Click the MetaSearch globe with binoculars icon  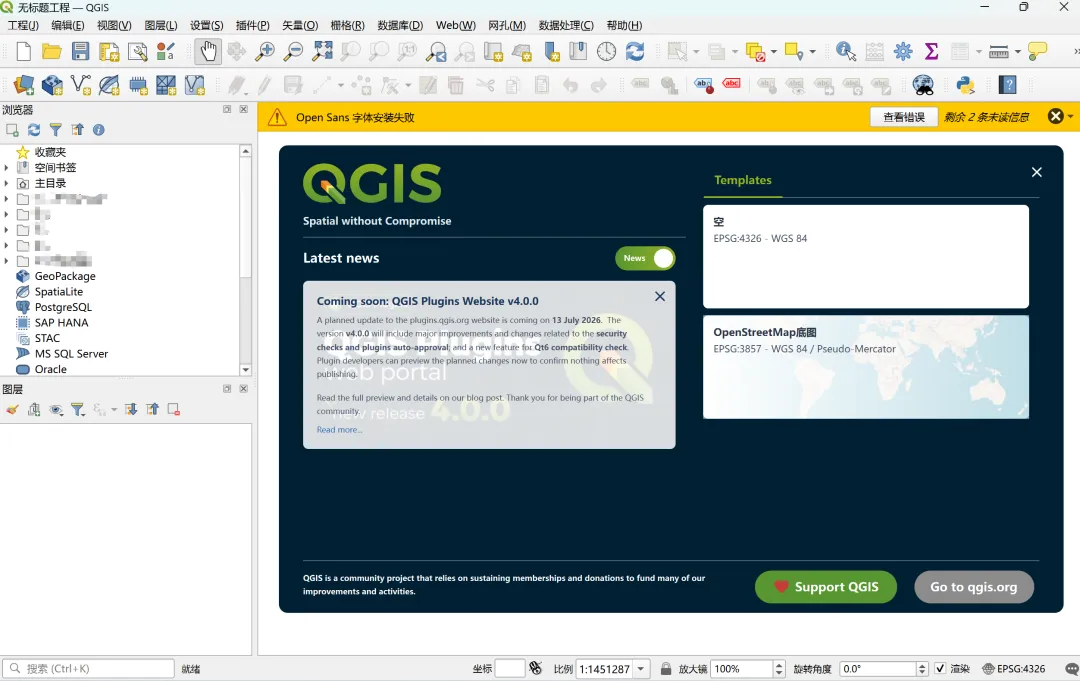(x=923, y=85)
